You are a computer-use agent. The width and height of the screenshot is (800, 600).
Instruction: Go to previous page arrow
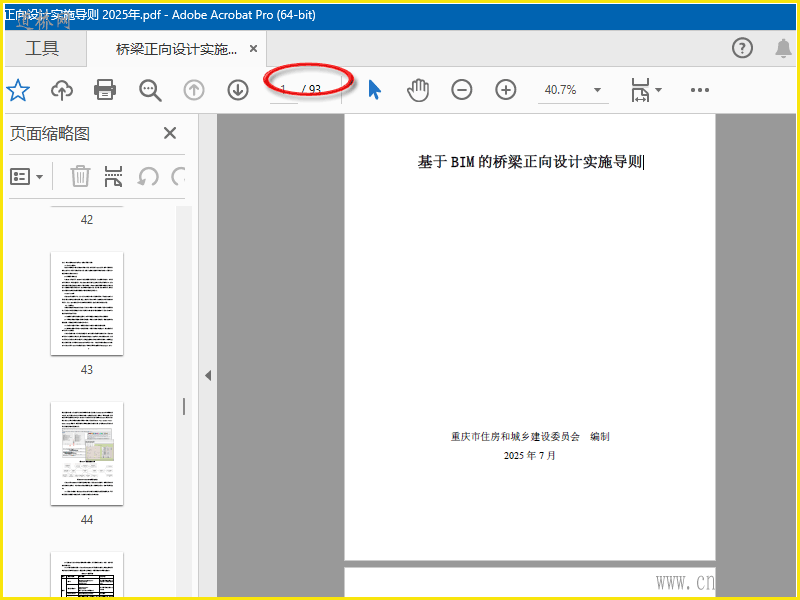point(194,90)
